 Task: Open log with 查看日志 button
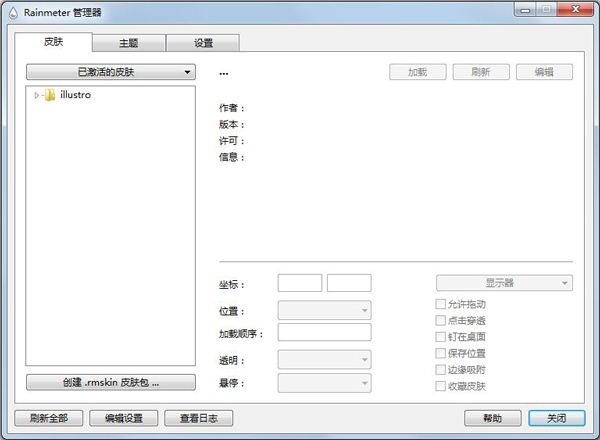(198, 418)
